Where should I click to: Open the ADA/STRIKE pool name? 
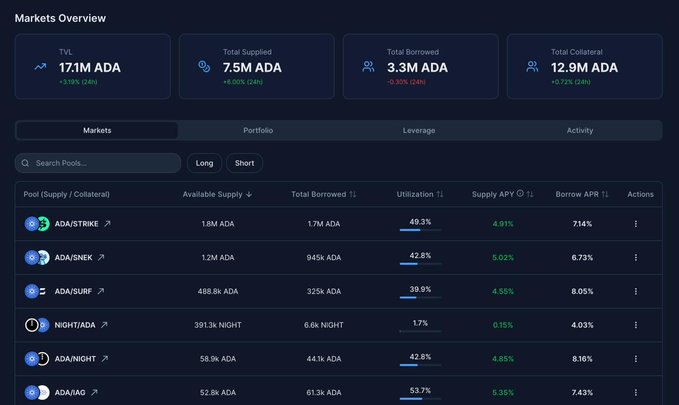(x=76, y=224)
